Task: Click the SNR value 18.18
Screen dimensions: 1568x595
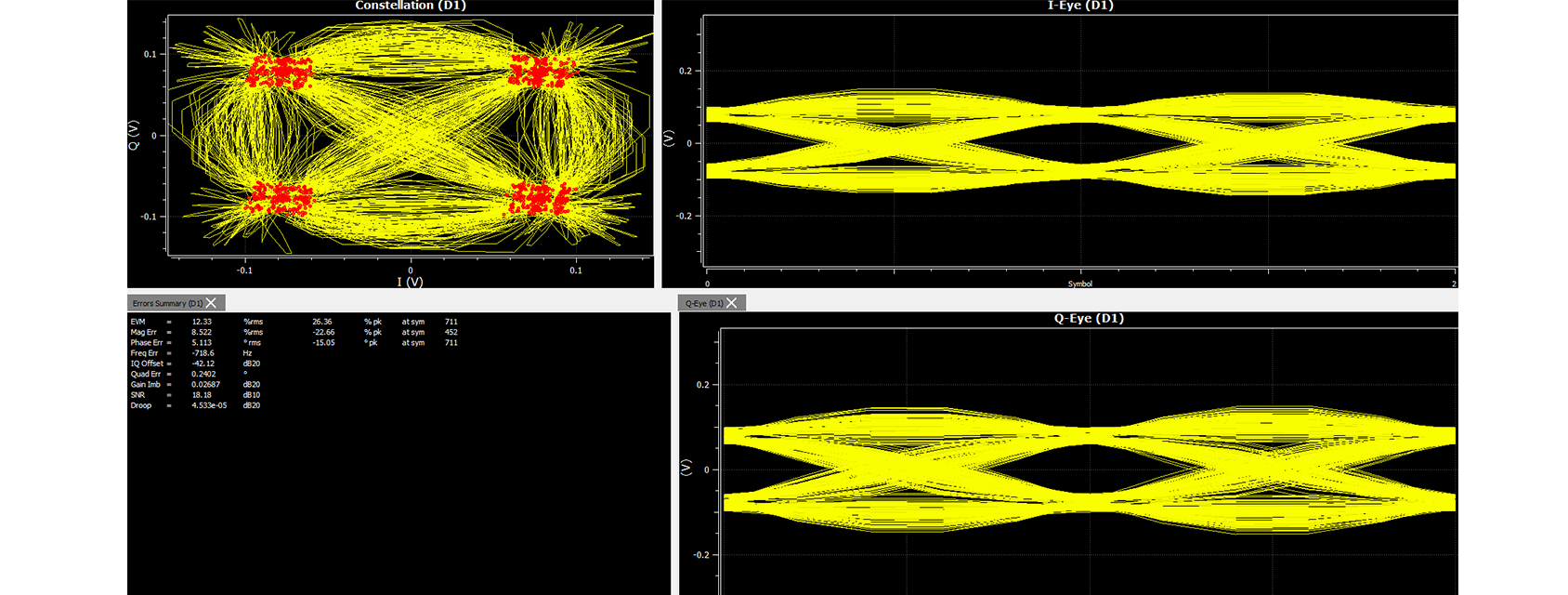Action: click(x=202, y=395)
